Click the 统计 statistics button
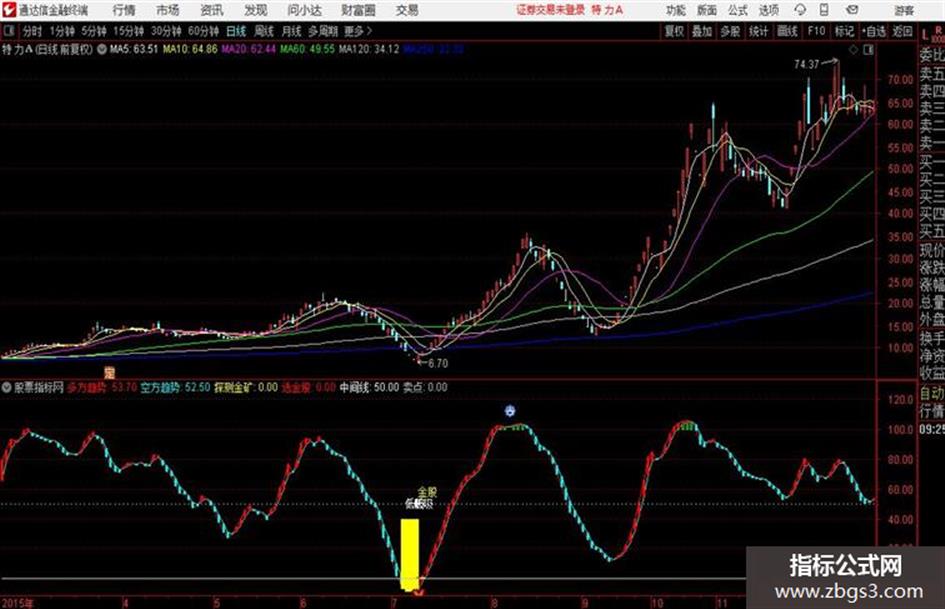 pos(759,31)
